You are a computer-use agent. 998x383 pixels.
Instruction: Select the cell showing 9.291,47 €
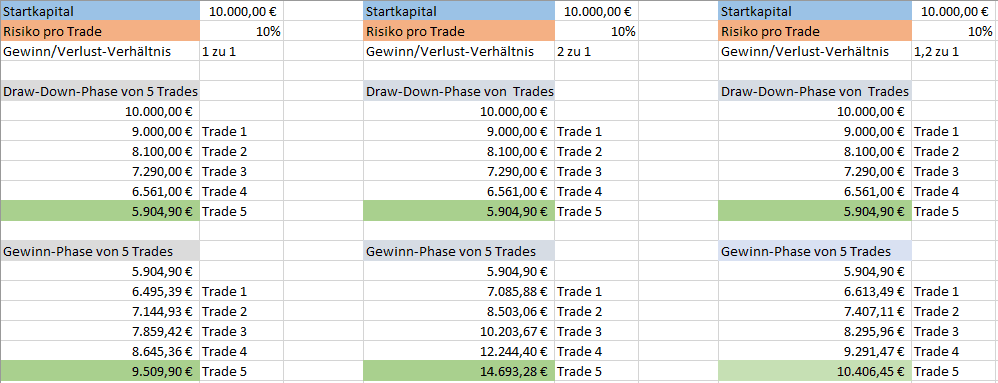pos(815,351)
